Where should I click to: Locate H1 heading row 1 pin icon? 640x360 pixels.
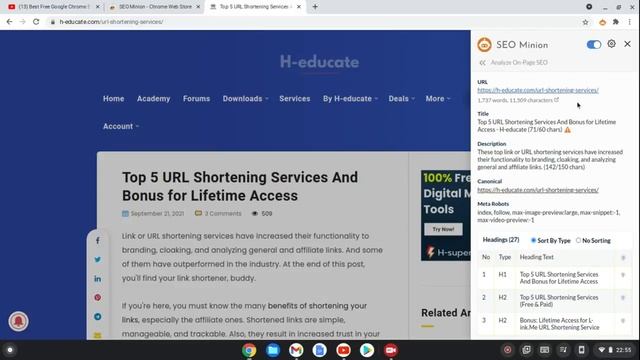pyautogui.click(x=623, y=275)
